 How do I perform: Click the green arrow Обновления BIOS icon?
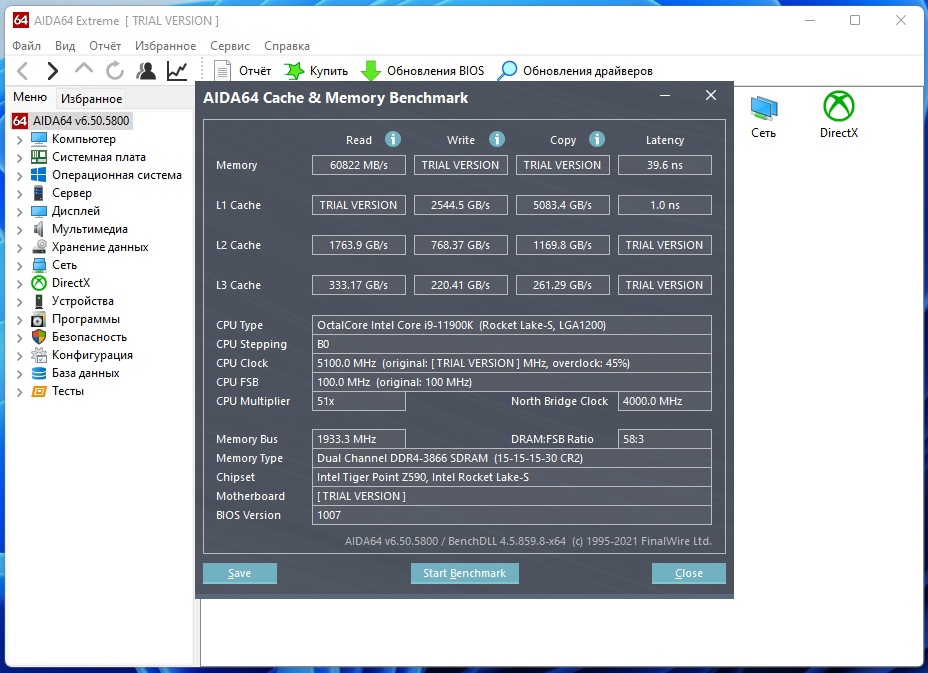[371, 71]
